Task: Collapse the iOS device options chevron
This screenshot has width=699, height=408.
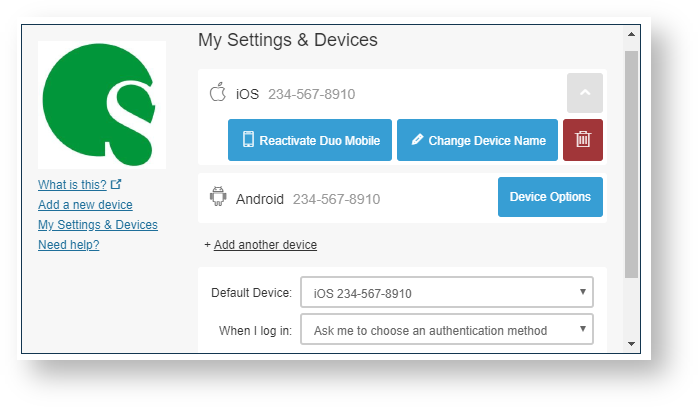Action: tap(585, 93)
